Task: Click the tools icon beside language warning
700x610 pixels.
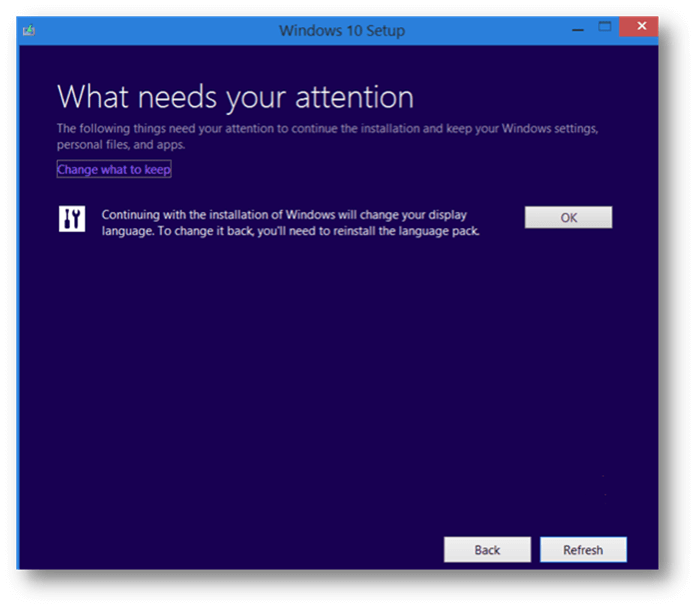Action: (72, 219)
